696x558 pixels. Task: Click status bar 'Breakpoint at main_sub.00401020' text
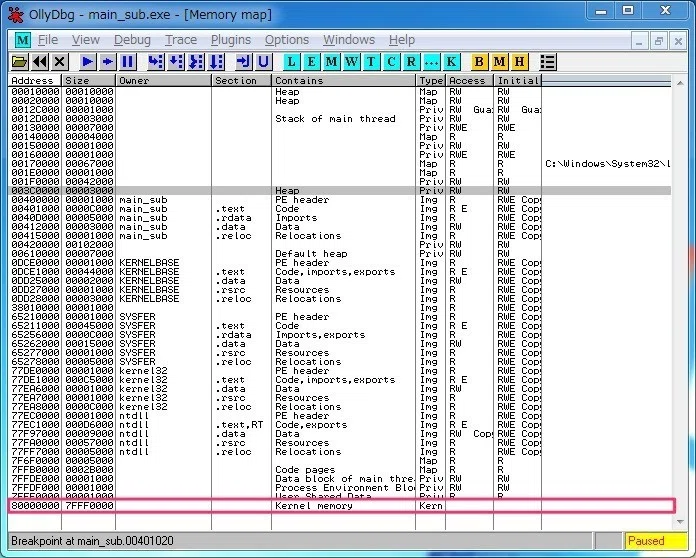(x=92, y=541)
